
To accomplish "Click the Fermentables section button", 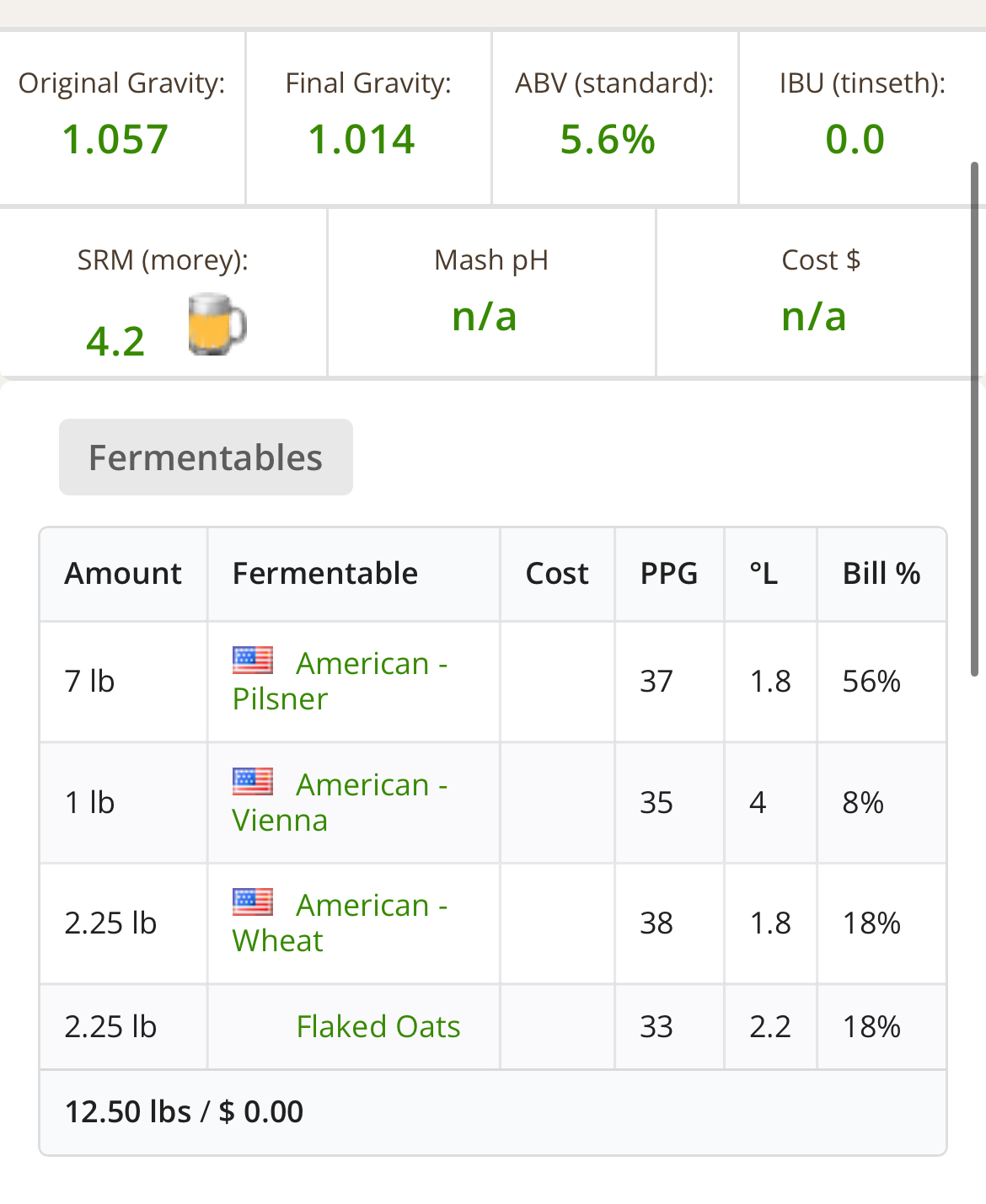I will 206,457.
